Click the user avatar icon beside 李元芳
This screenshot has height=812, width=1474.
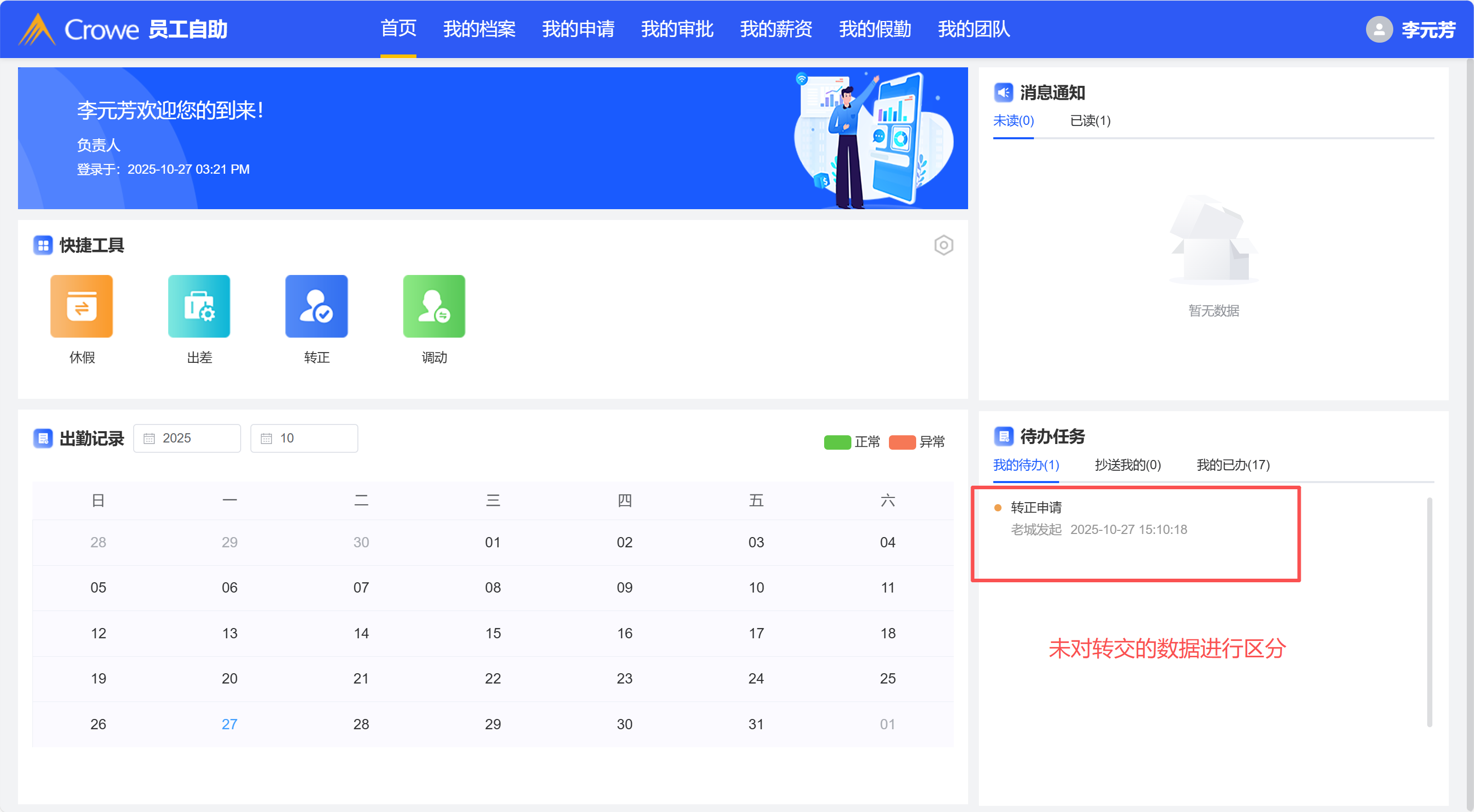coord(1379,29)
